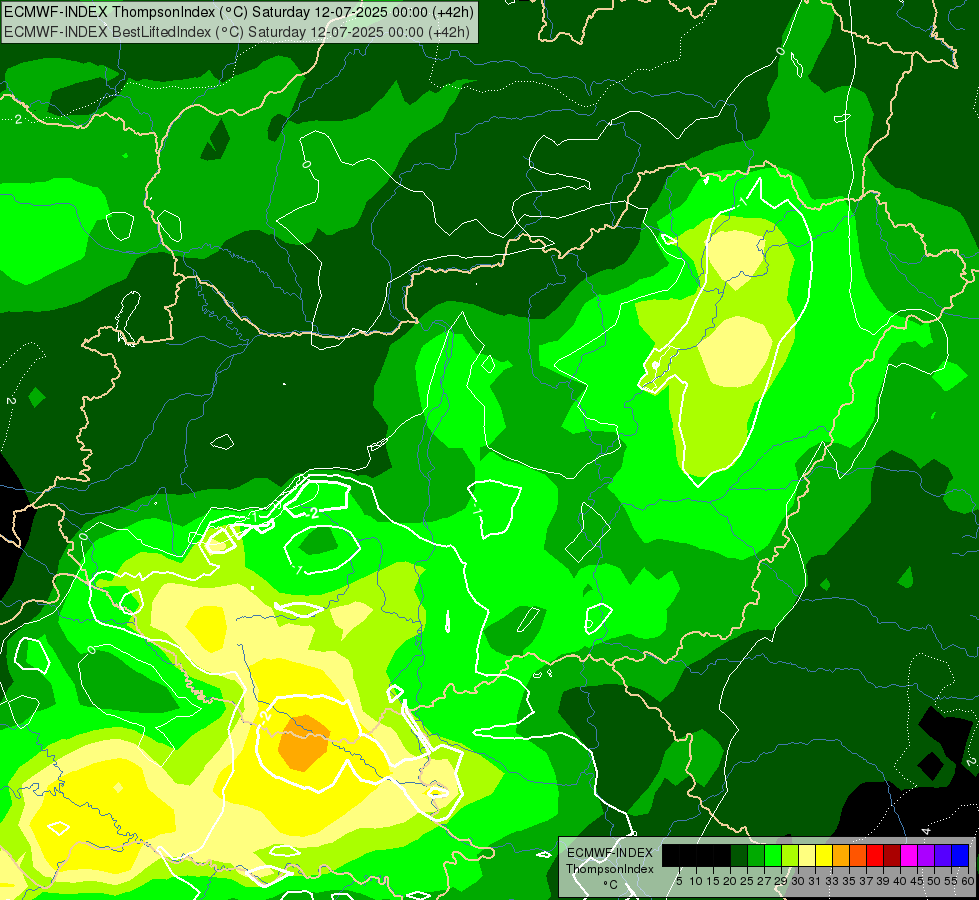The image size is (979, 900).
Task: Click legend tick value 27
Action: click(x=764, y=881)
